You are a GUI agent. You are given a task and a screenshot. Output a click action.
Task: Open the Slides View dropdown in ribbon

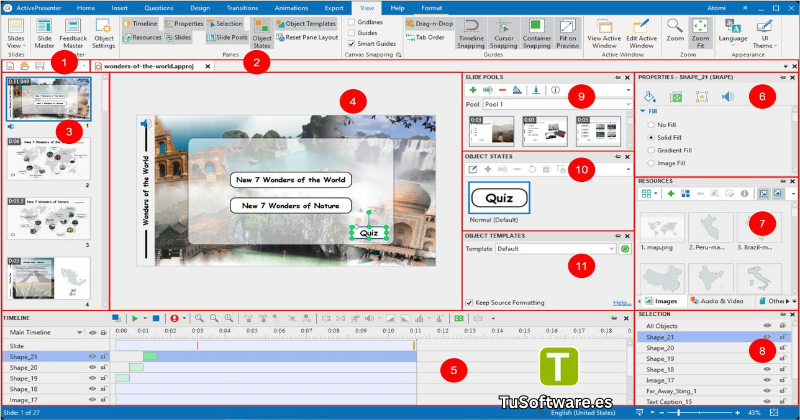click(16, 34)
